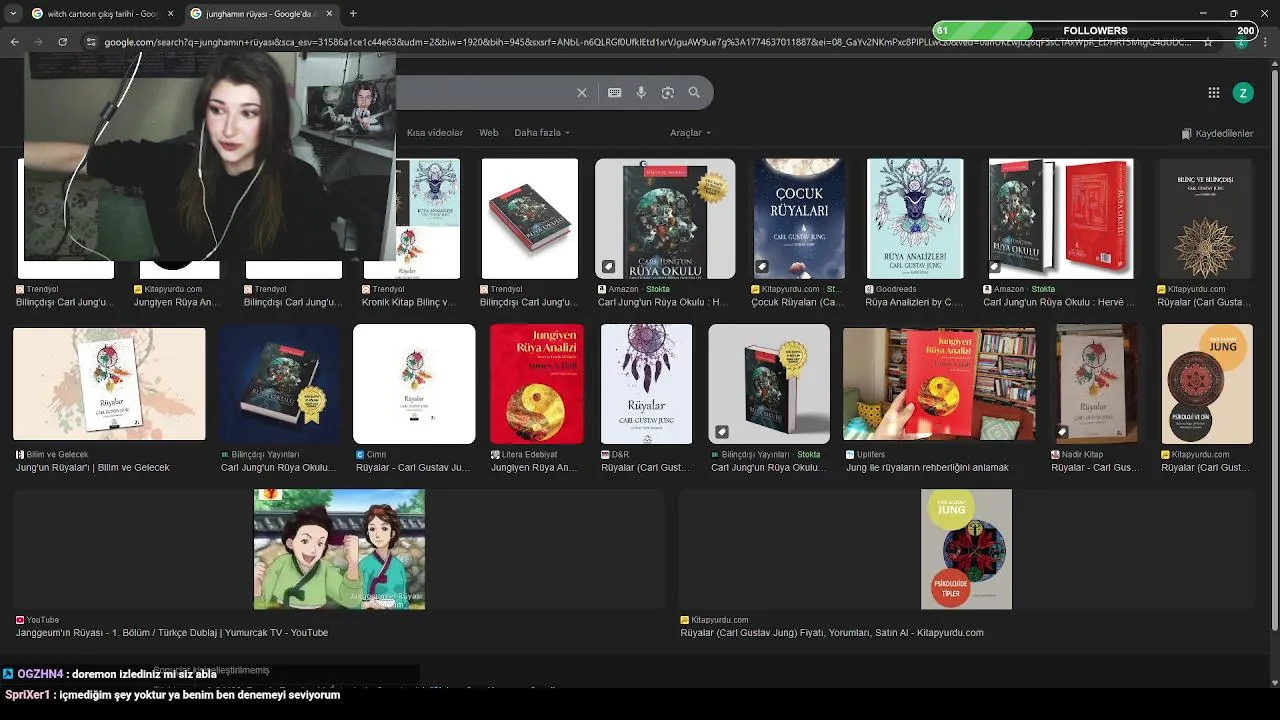Click OGZHN4's chat message overlay
1280x720 pixels.
(x=110, y=674)
